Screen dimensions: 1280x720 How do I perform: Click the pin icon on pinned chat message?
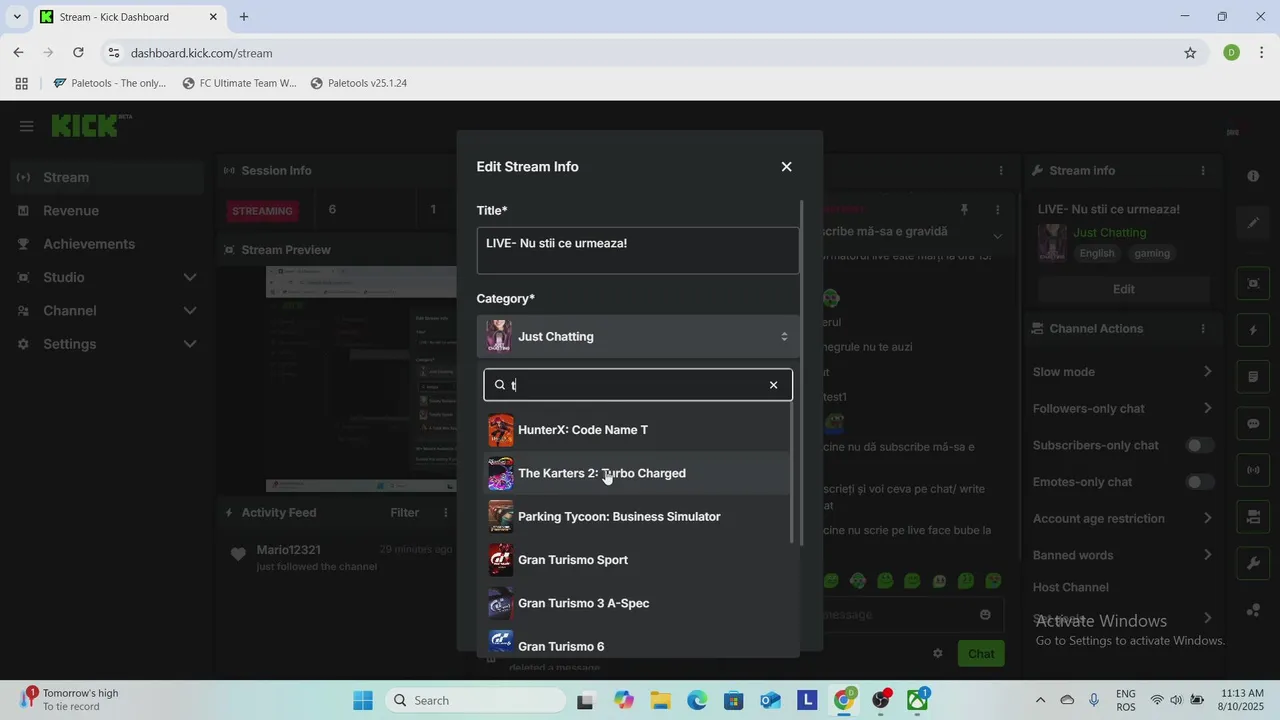(x=964, y=210)
